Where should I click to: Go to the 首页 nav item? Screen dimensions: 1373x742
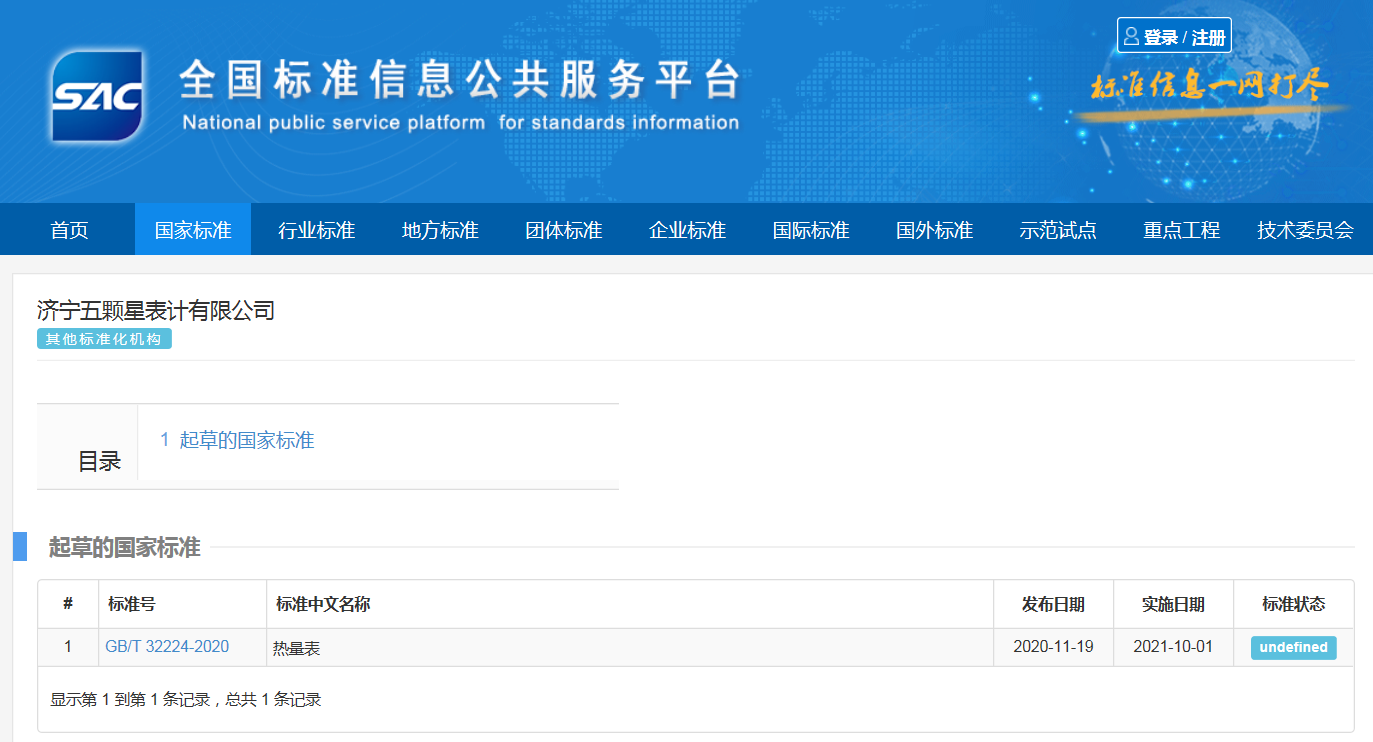pos(69,230)
